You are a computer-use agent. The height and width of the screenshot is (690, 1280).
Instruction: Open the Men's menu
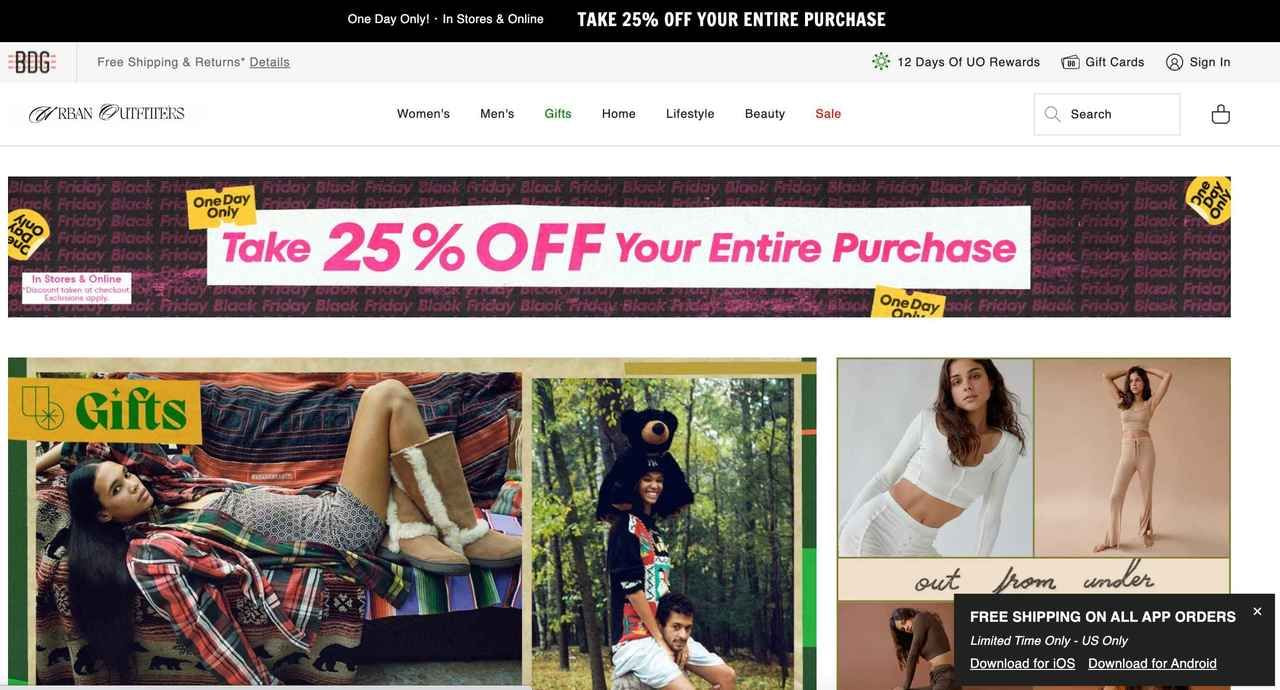tap(497, 114)
